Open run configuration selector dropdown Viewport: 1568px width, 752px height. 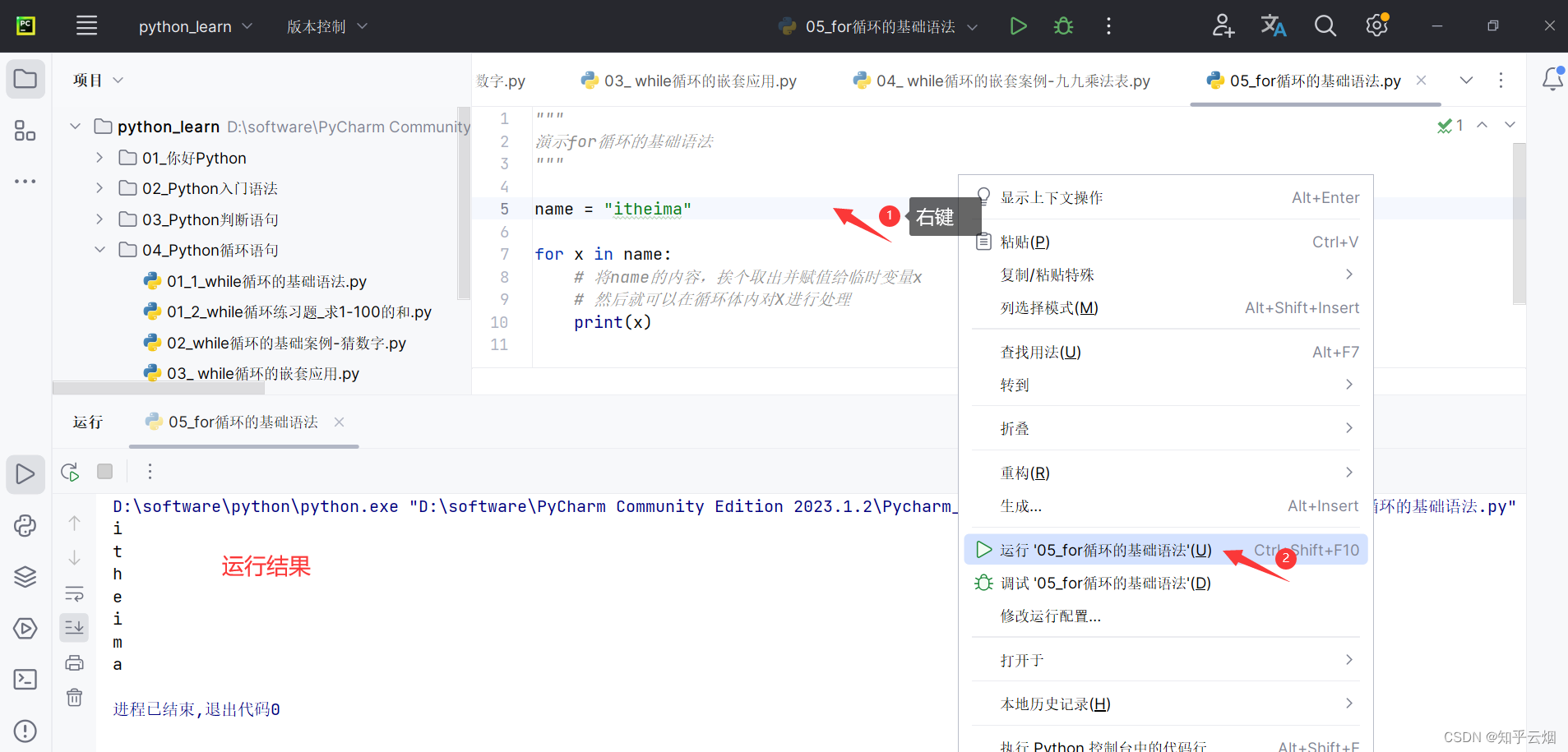878,26
